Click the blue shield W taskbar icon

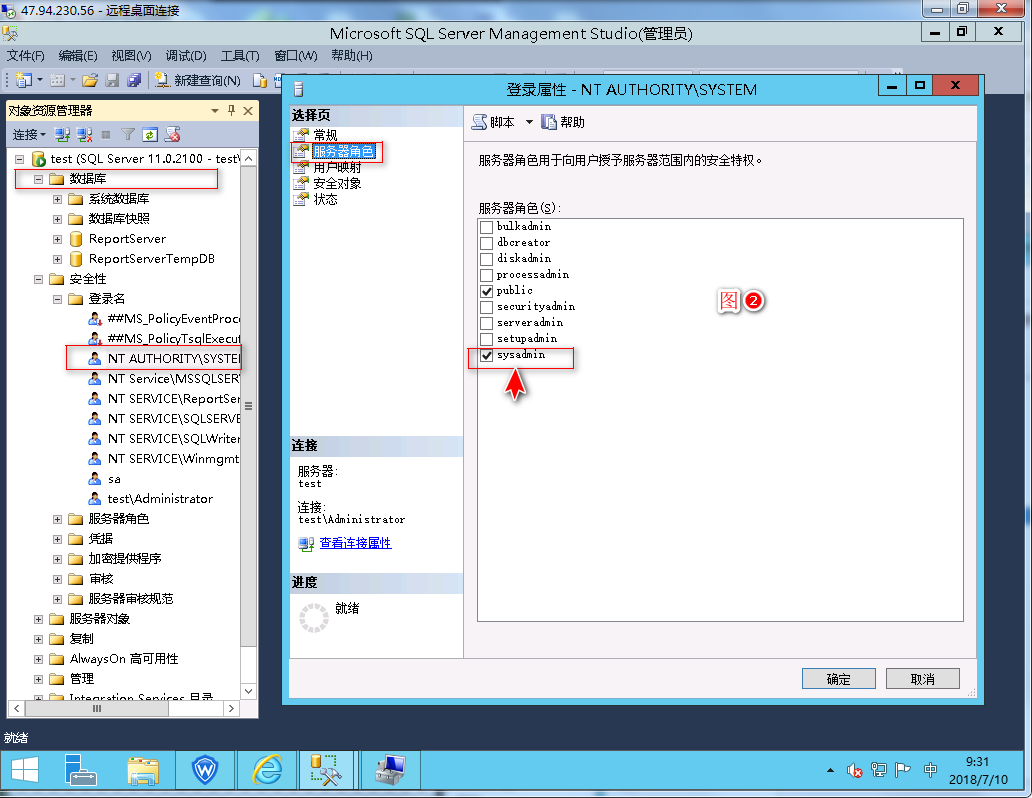coord(205,769)
